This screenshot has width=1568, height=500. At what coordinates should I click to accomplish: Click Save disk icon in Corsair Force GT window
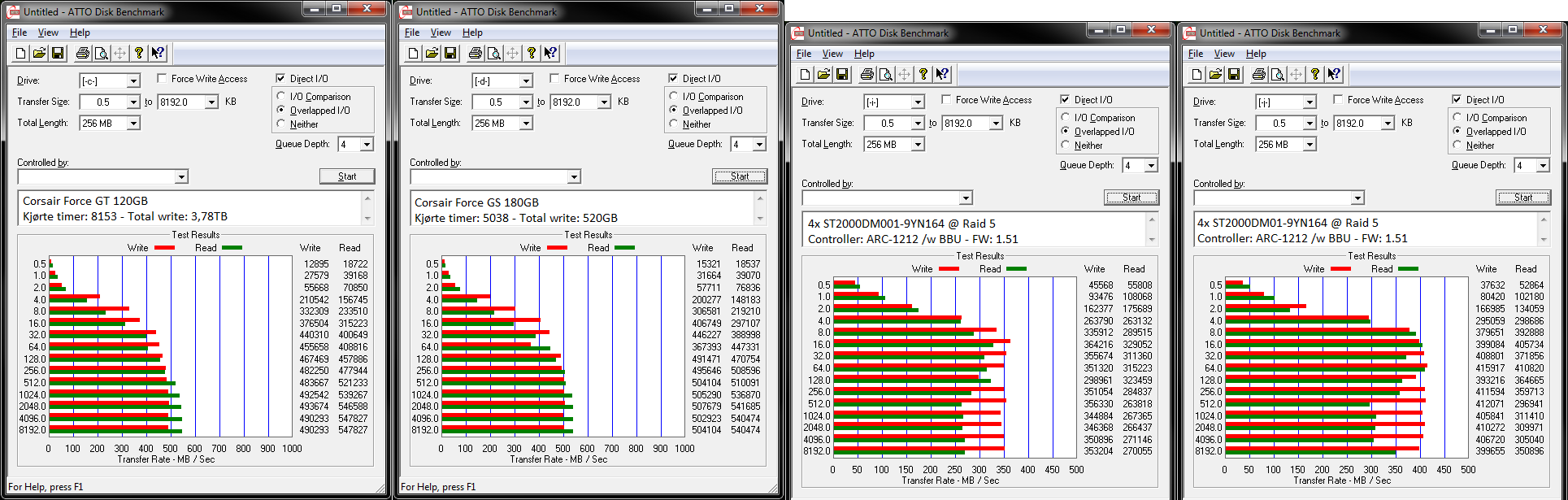pos(58,54)
